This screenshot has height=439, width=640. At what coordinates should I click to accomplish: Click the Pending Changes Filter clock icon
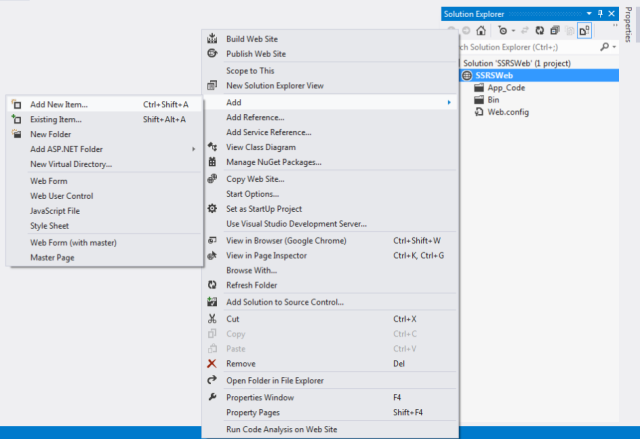[x=503, y=31]
